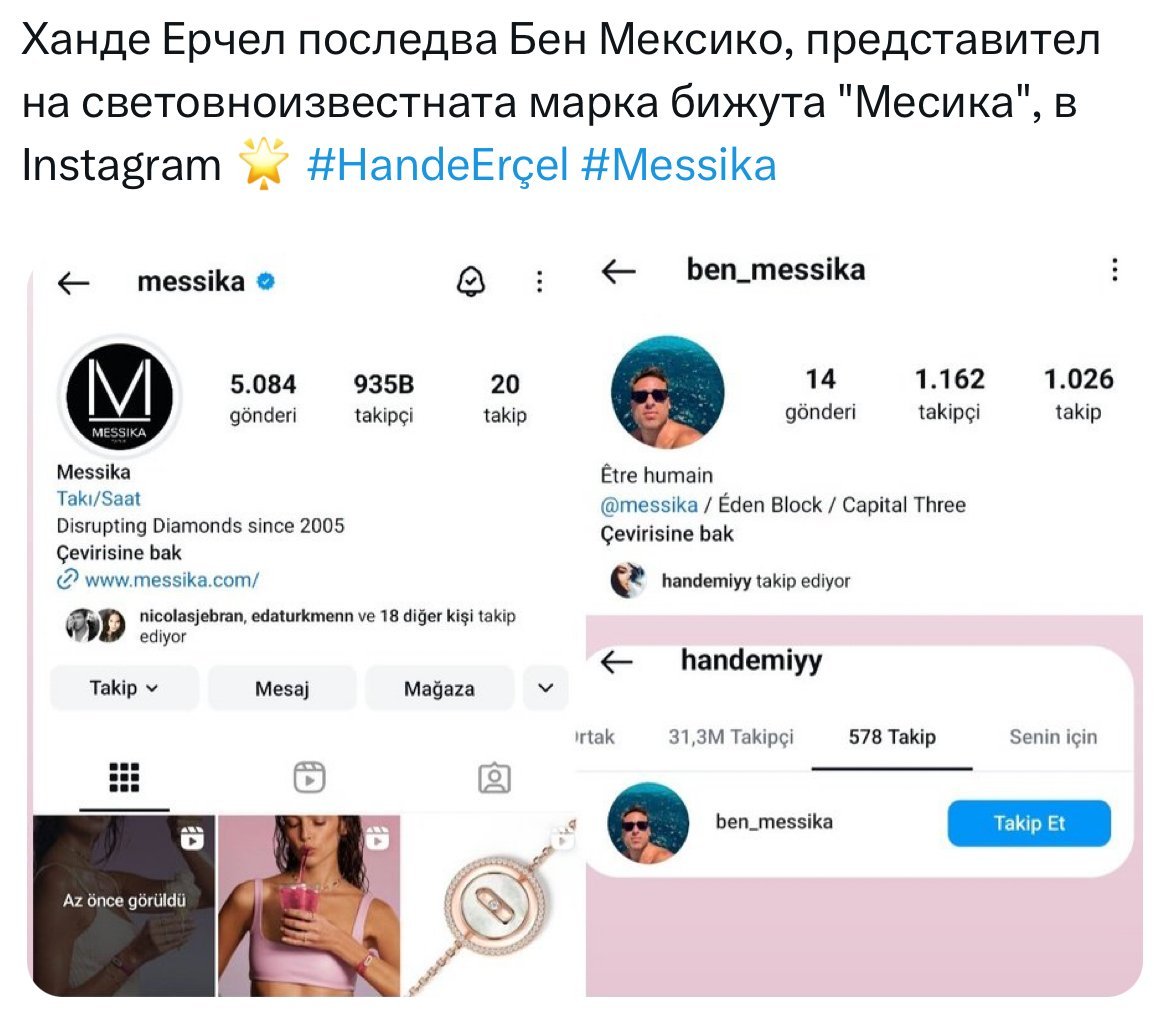Tap the @messika mention in the bio

[x=649, y=505]
